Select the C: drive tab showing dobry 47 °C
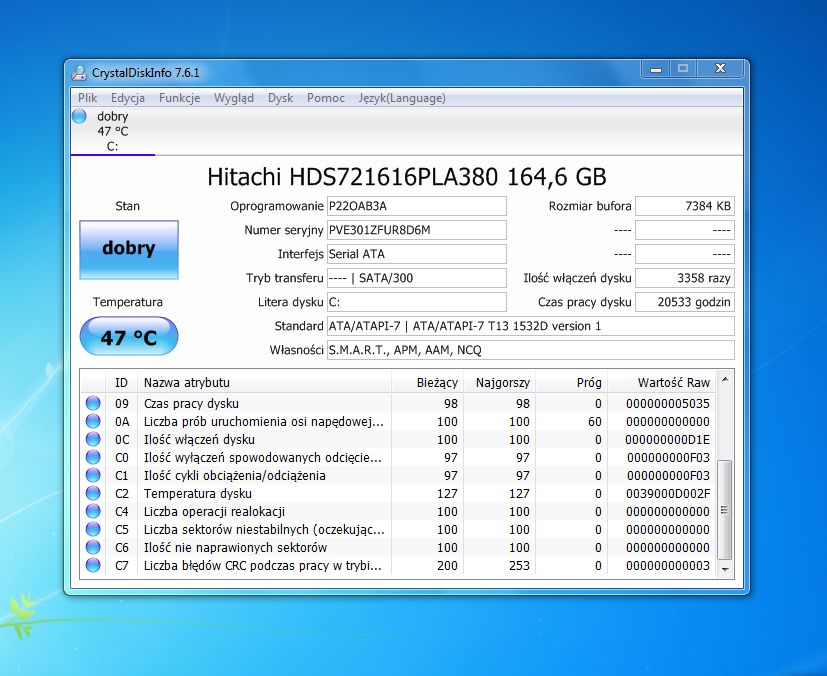 pos(112,131)
